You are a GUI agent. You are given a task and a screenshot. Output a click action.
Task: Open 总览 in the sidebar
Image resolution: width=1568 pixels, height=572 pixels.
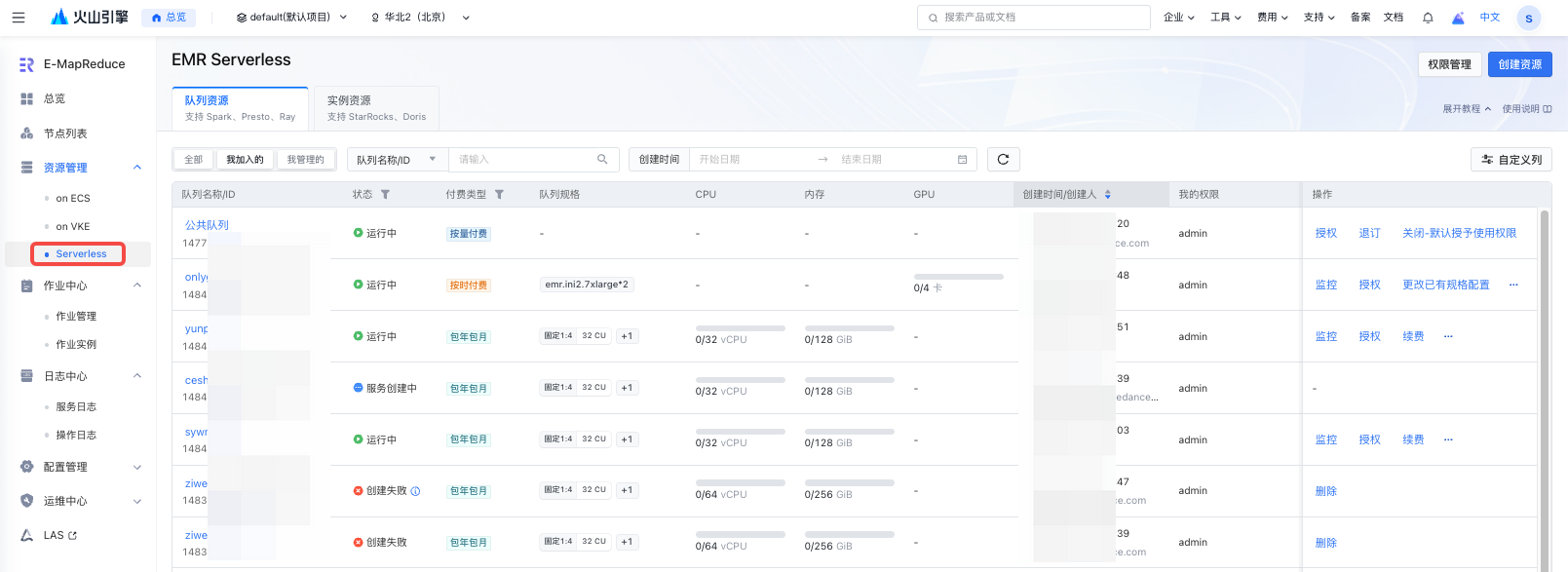point(55,98)
